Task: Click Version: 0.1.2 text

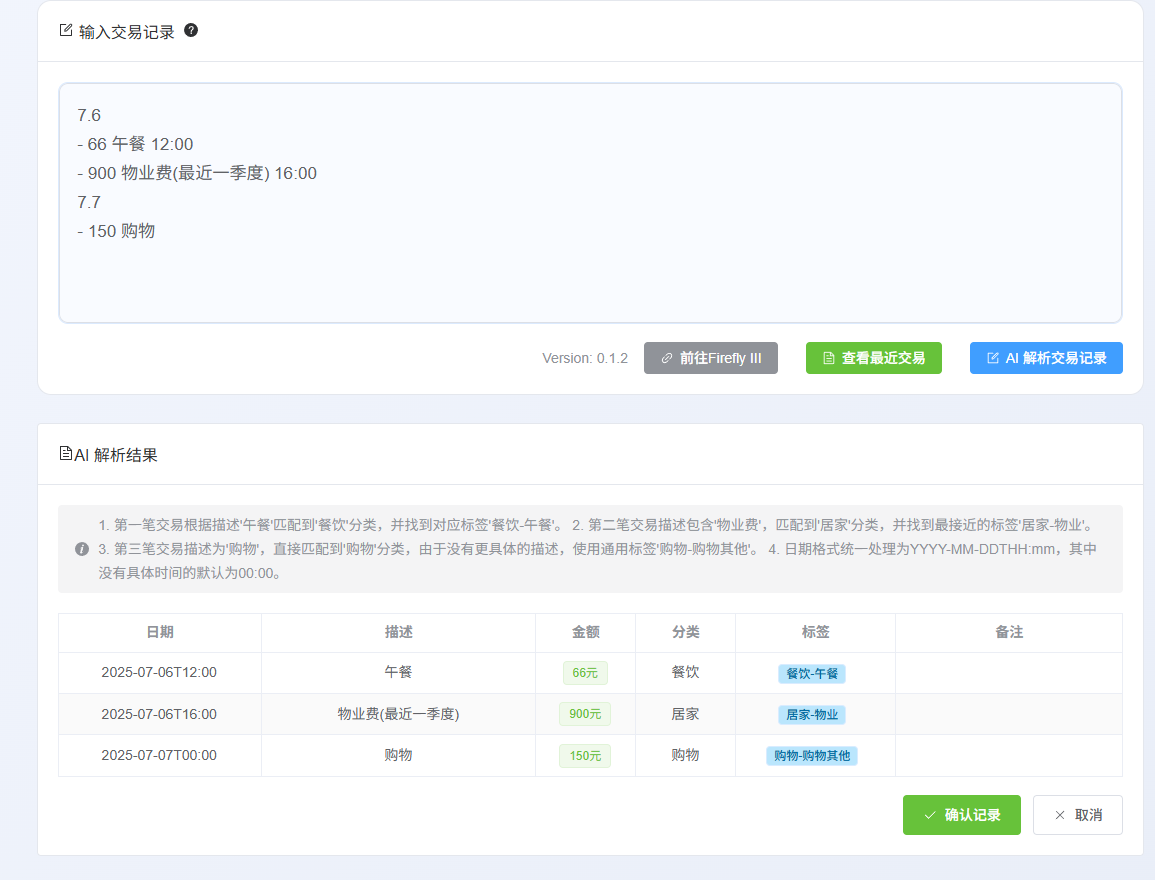Action: [585, 359]
